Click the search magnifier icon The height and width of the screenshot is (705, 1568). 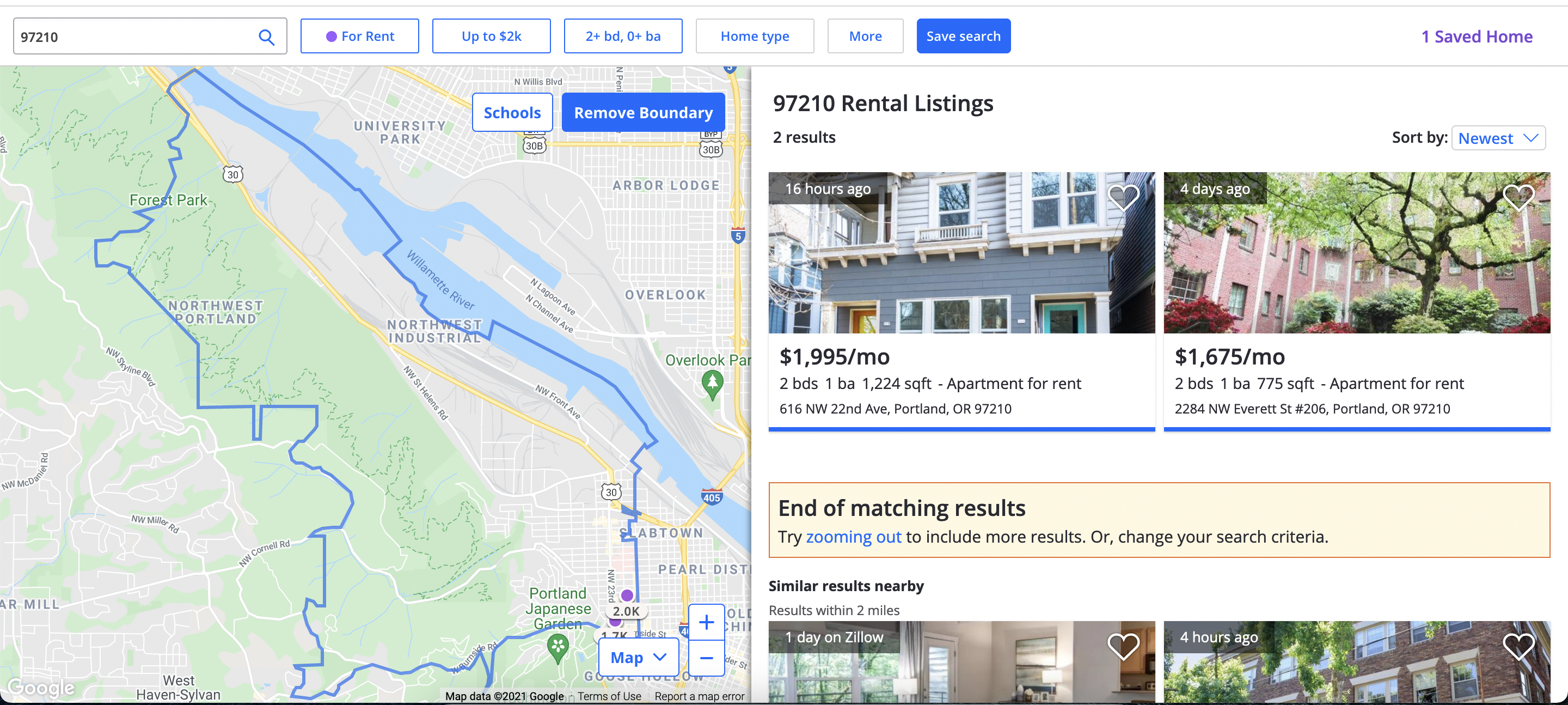[266, 37]
